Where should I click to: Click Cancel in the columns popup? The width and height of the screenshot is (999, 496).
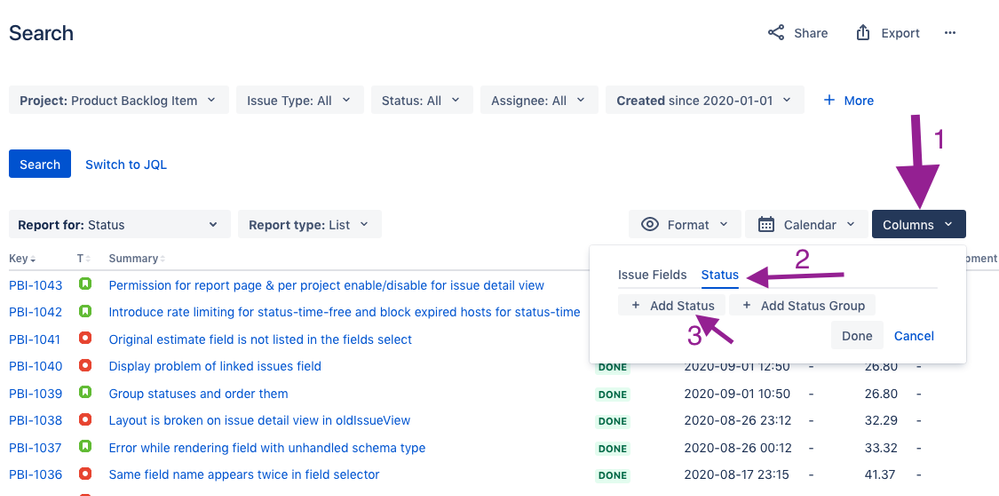tap(914, 336)
